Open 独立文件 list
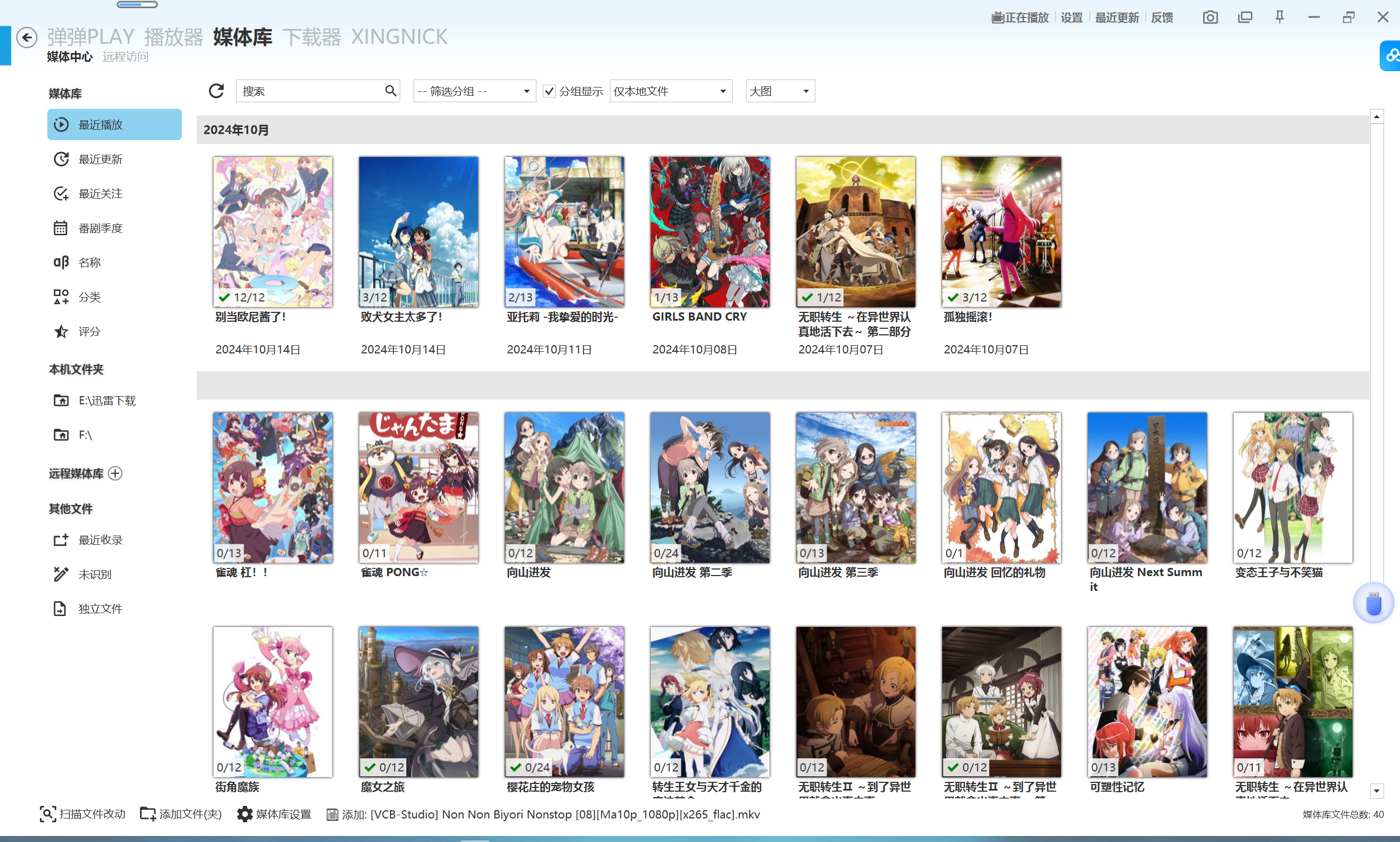The image size is (1400, 842). [x=114, y=609]
